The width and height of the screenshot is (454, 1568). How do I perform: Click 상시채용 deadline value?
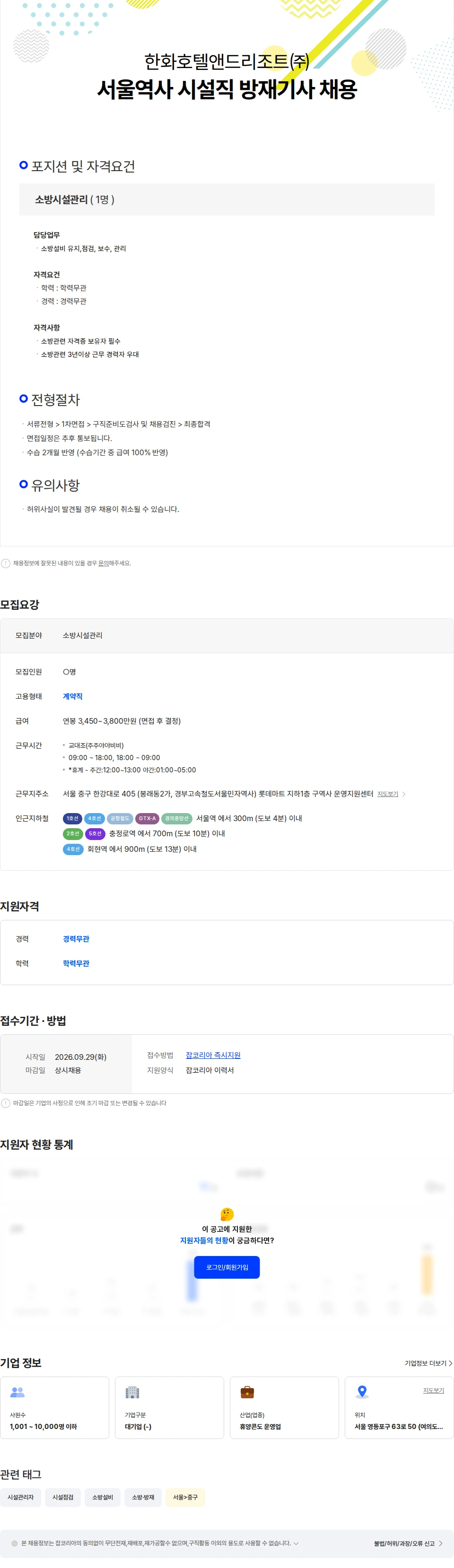point(68,1070)
